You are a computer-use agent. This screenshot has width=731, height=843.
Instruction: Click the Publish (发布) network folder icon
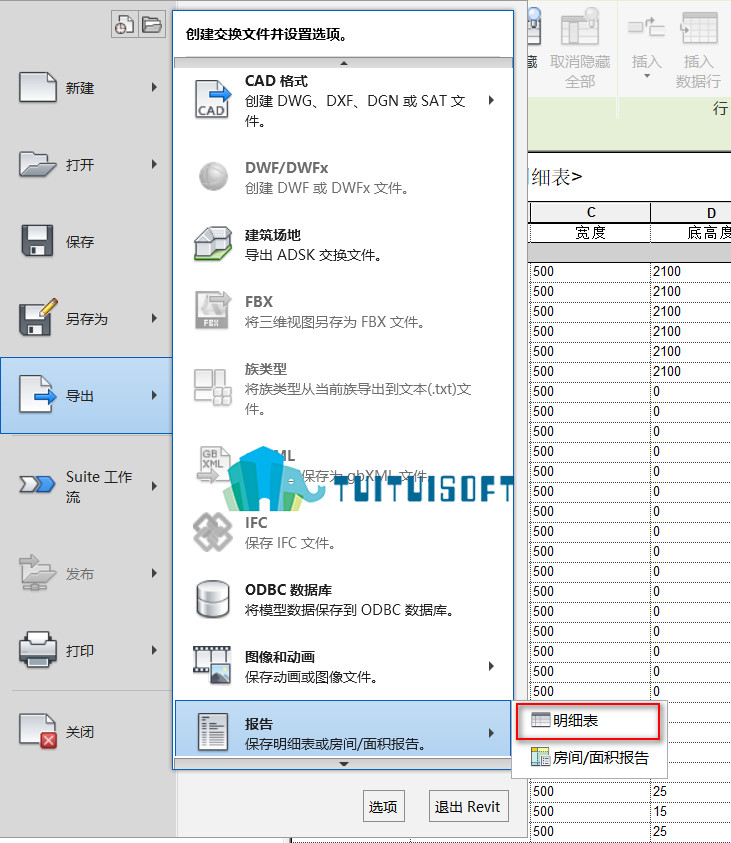37,573
